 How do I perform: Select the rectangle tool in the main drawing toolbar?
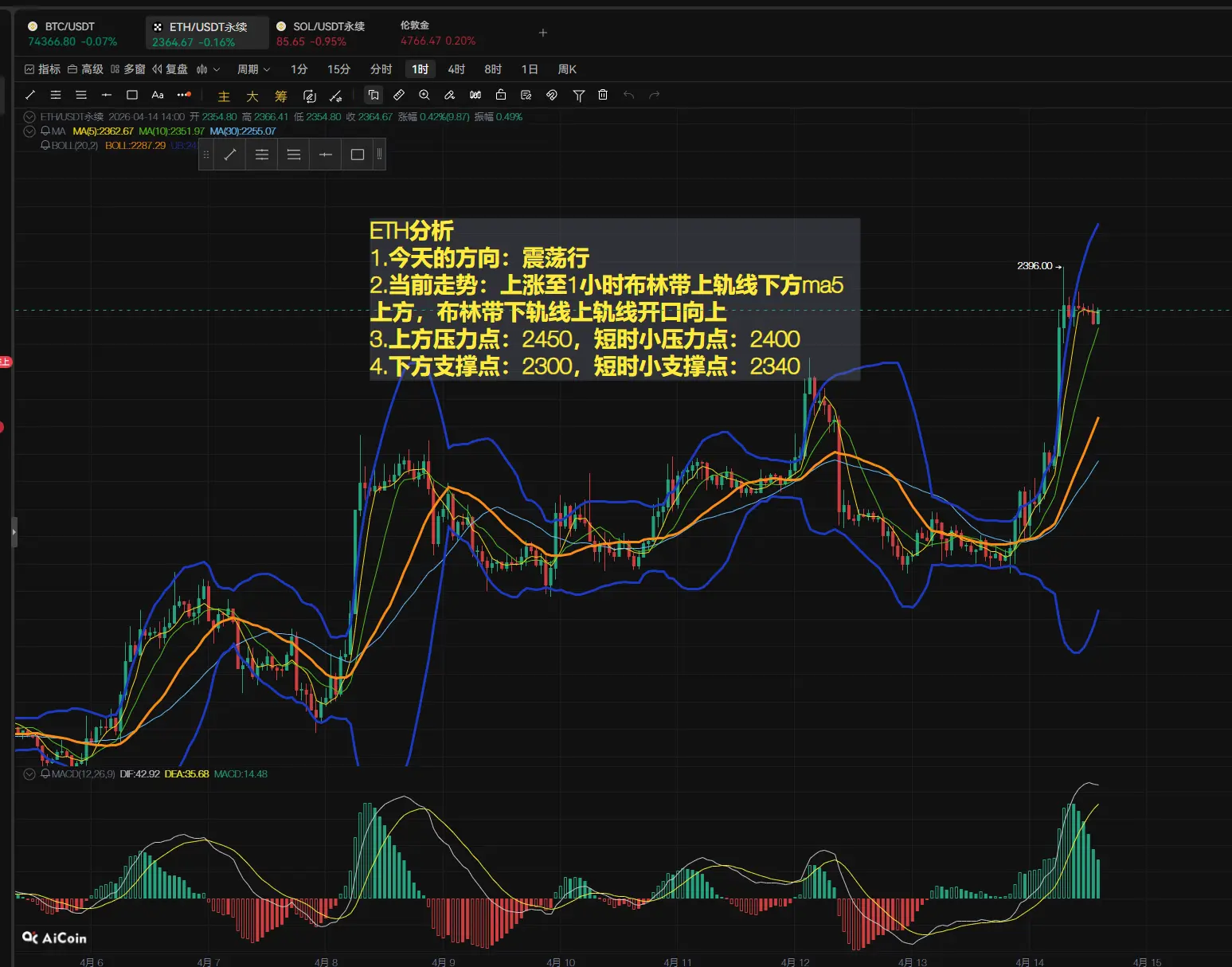(132, 95)
